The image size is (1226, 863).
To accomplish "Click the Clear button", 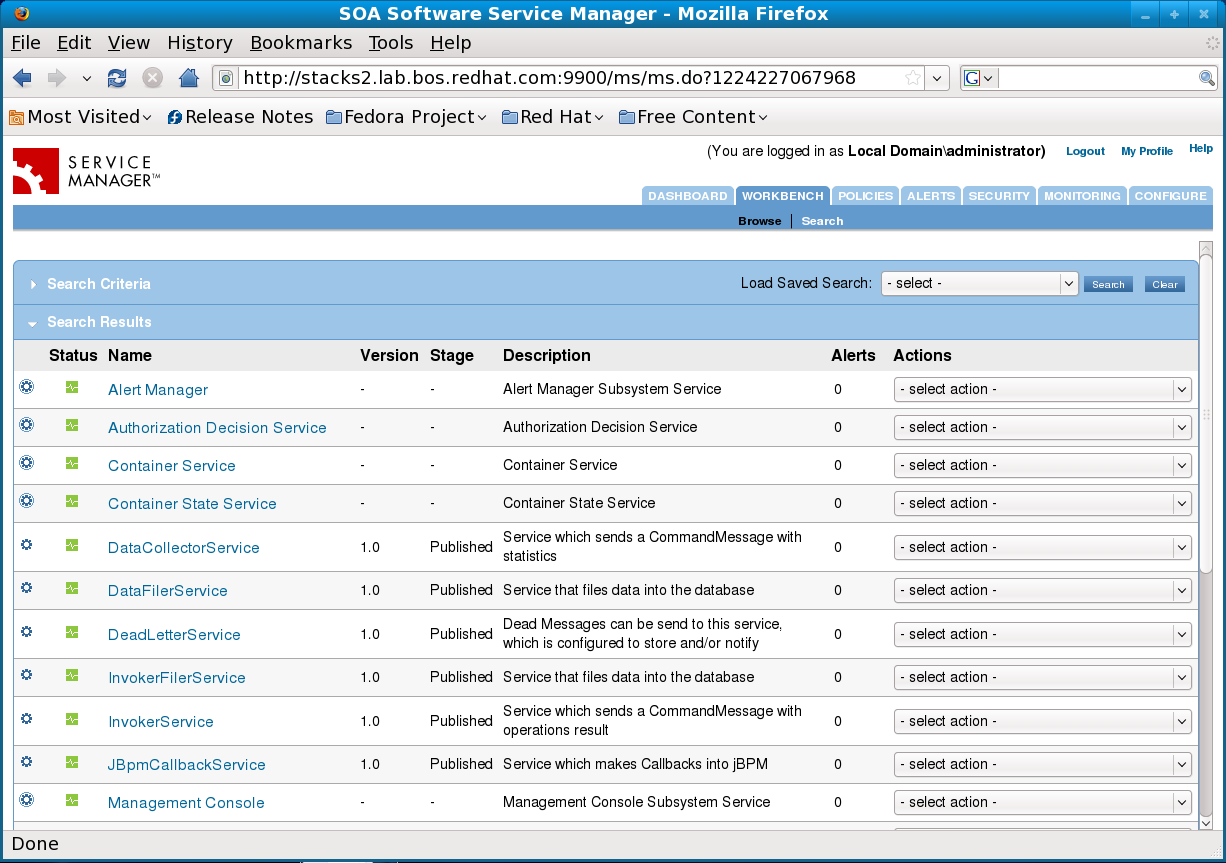I will [1165, 285].
